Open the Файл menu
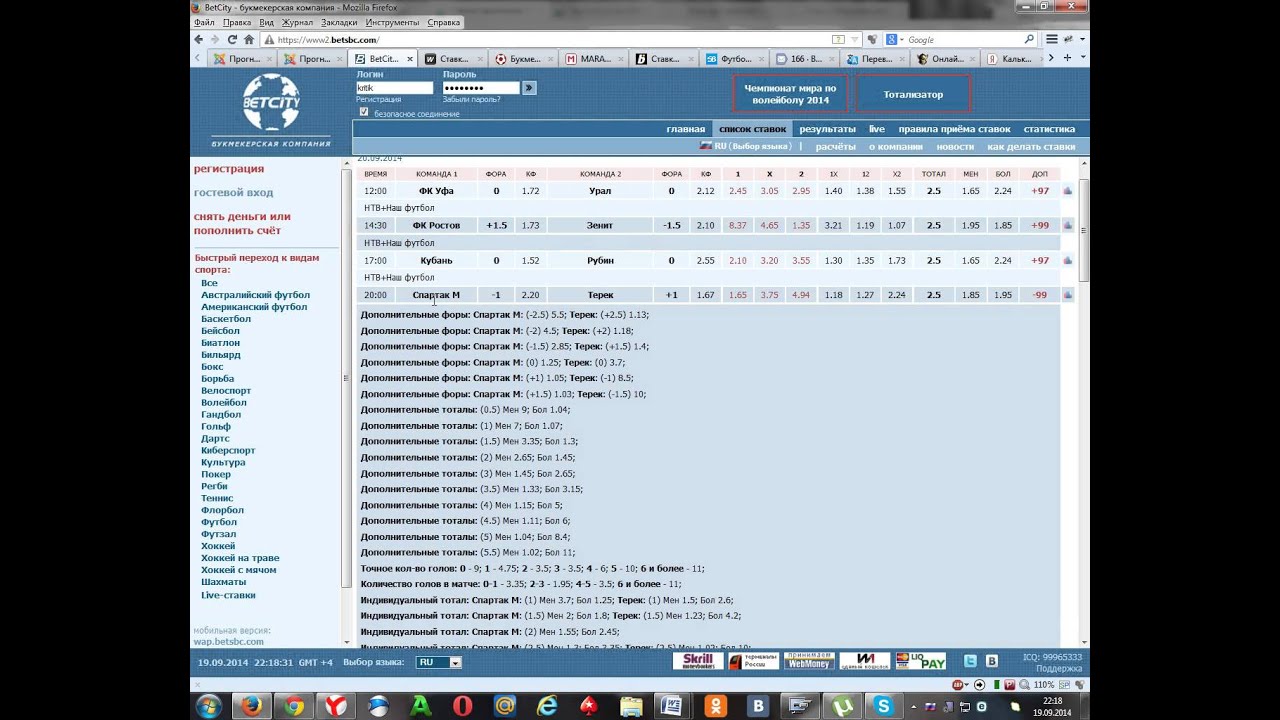 coord(204,22)
